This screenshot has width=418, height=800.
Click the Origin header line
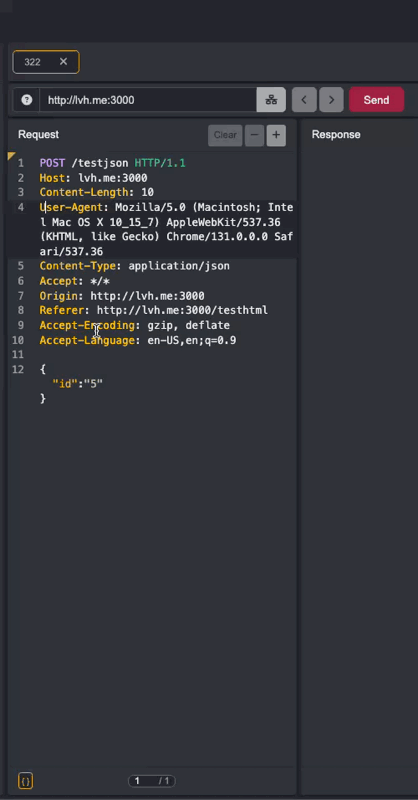point(122,296)
